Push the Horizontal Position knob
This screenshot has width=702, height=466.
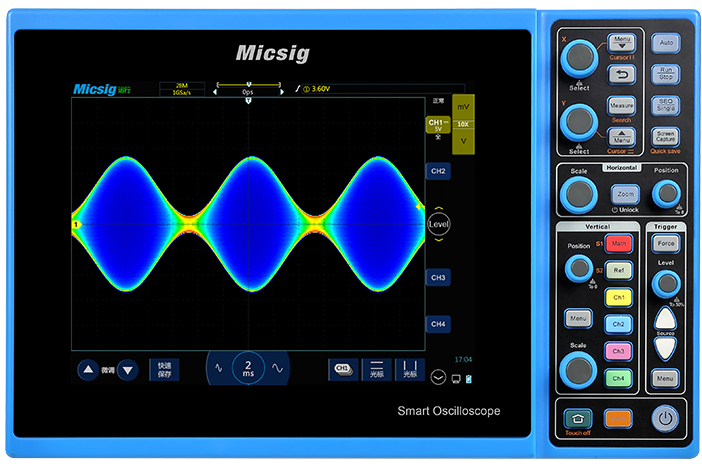tap(667, 194)
